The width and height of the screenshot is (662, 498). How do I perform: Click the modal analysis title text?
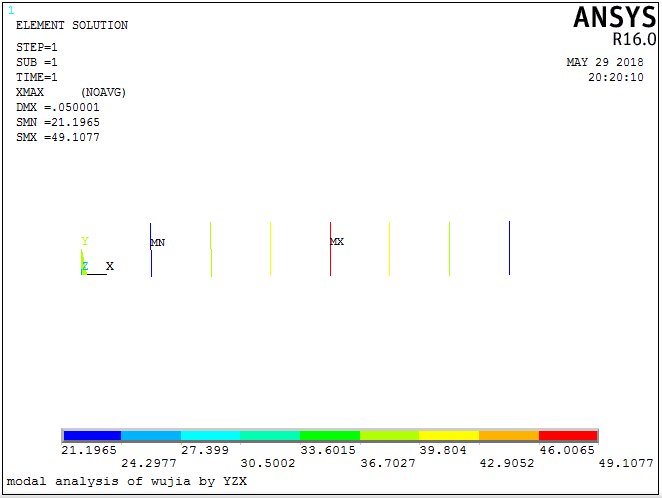click(126, 481)
